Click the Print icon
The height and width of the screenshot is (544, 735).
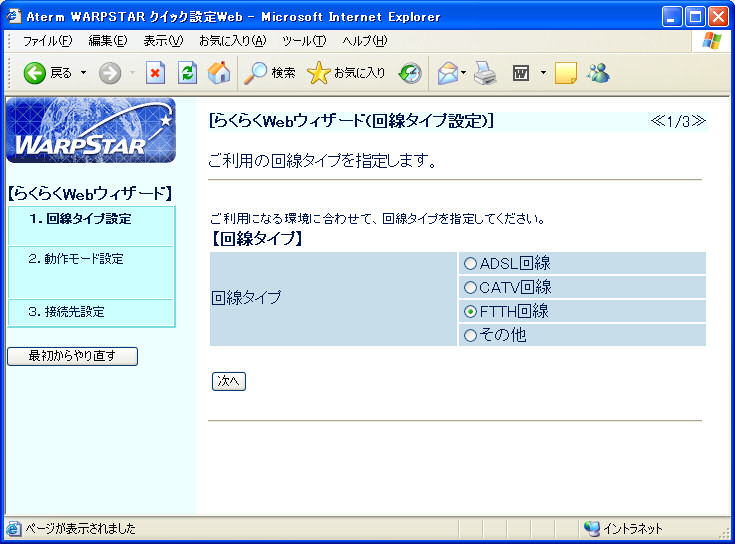pos(485,73)
